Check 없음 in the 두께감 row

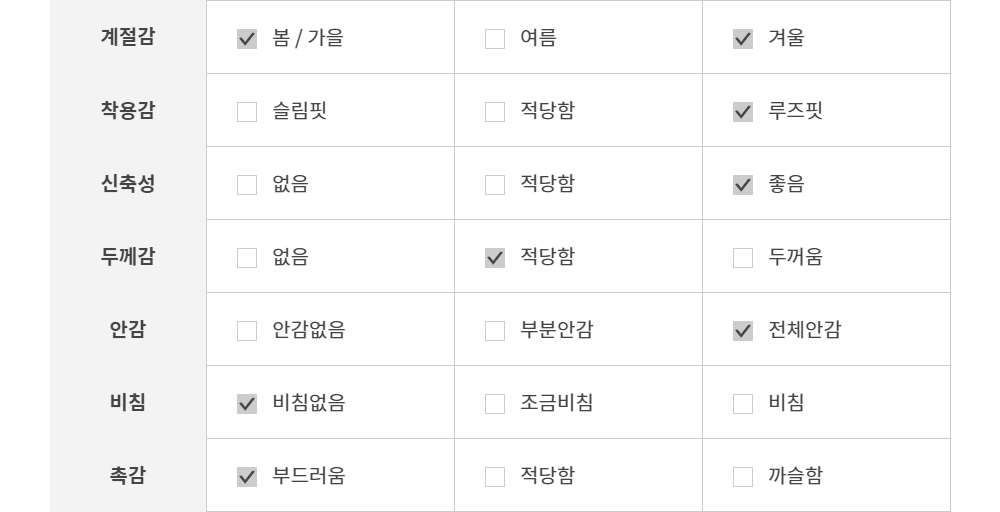click(247, 258)
